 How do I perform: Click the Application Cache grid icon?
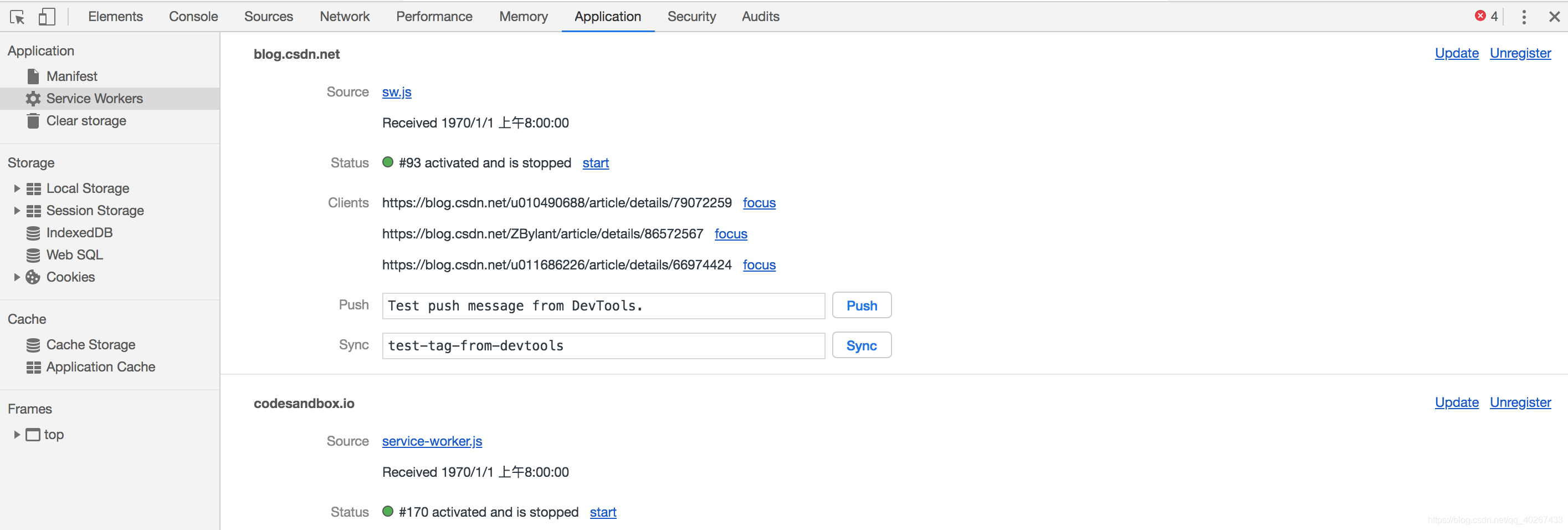33,368
